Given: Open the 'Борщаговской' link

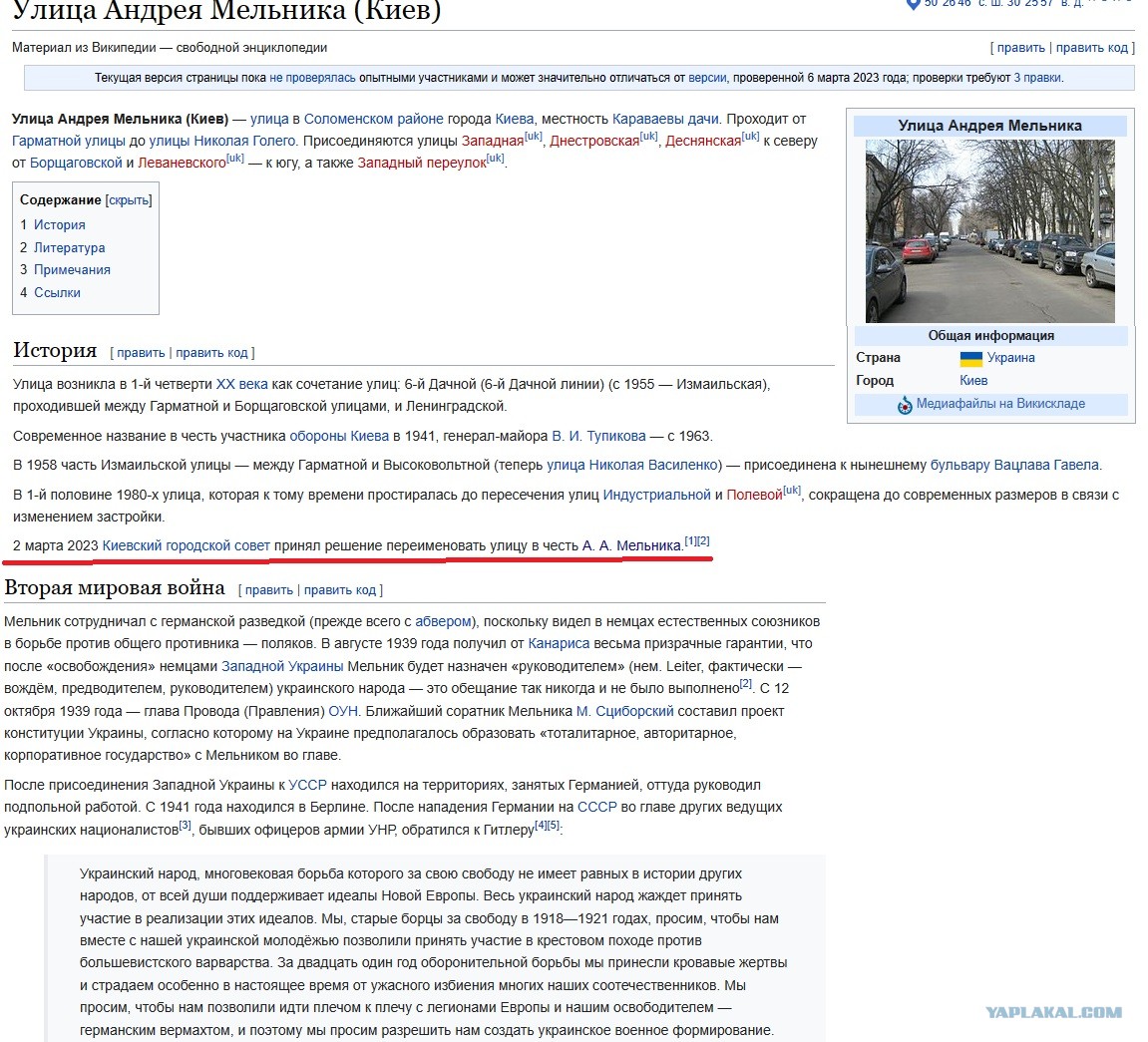Looking at the screenshot, I should (76, 164).
